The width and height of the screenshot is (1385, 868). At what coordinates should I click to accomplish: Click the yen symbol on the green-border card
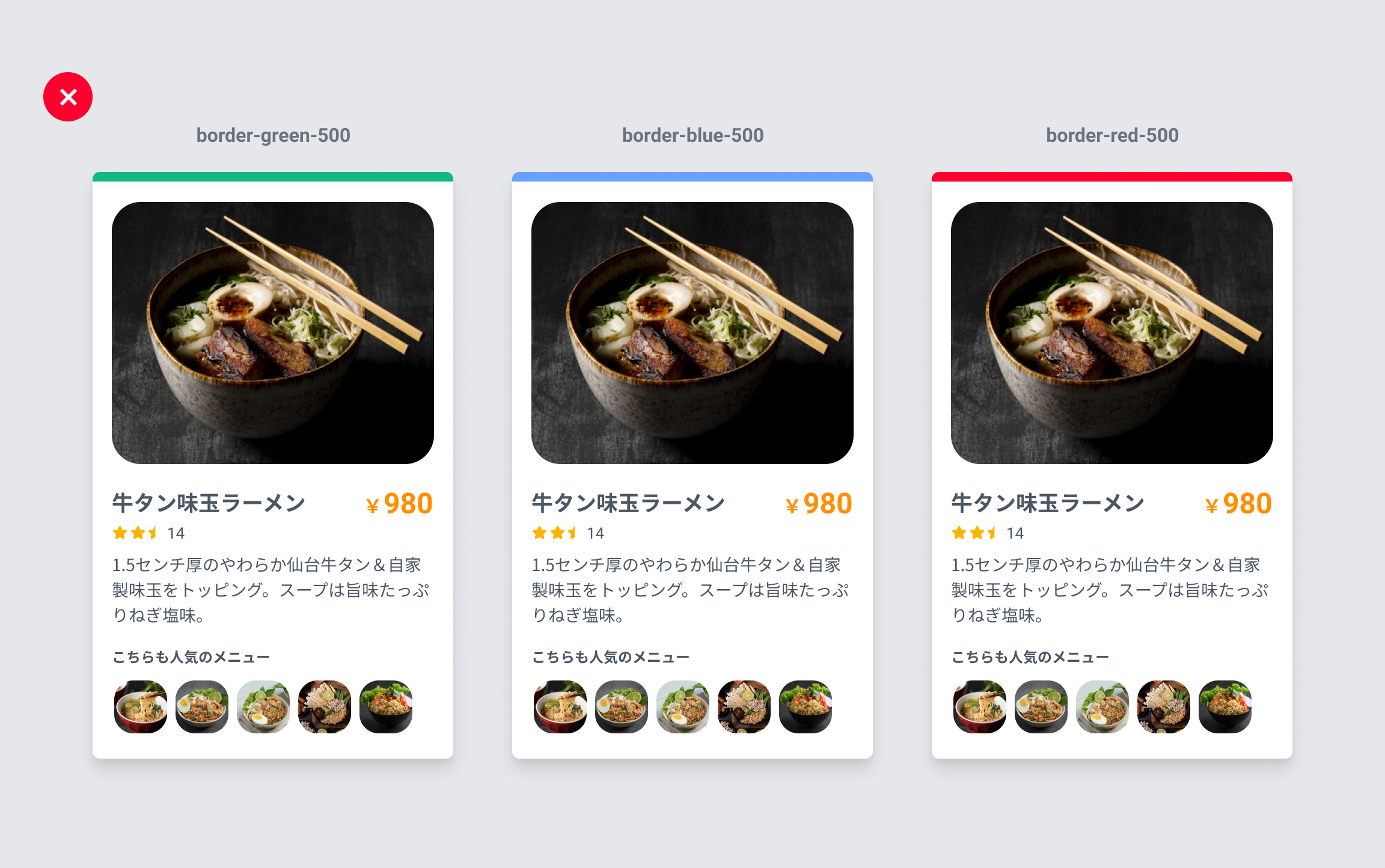click(x=372, y=504)
